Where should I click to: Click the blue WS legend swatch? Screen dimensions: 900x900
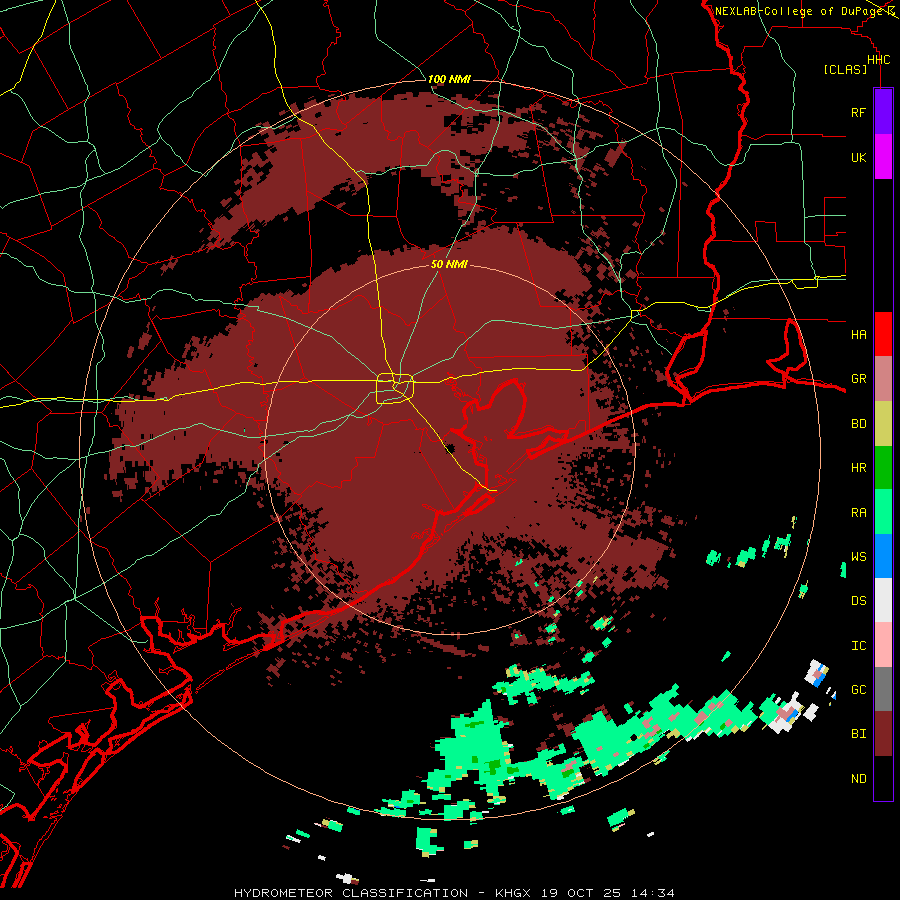point(883,556)
